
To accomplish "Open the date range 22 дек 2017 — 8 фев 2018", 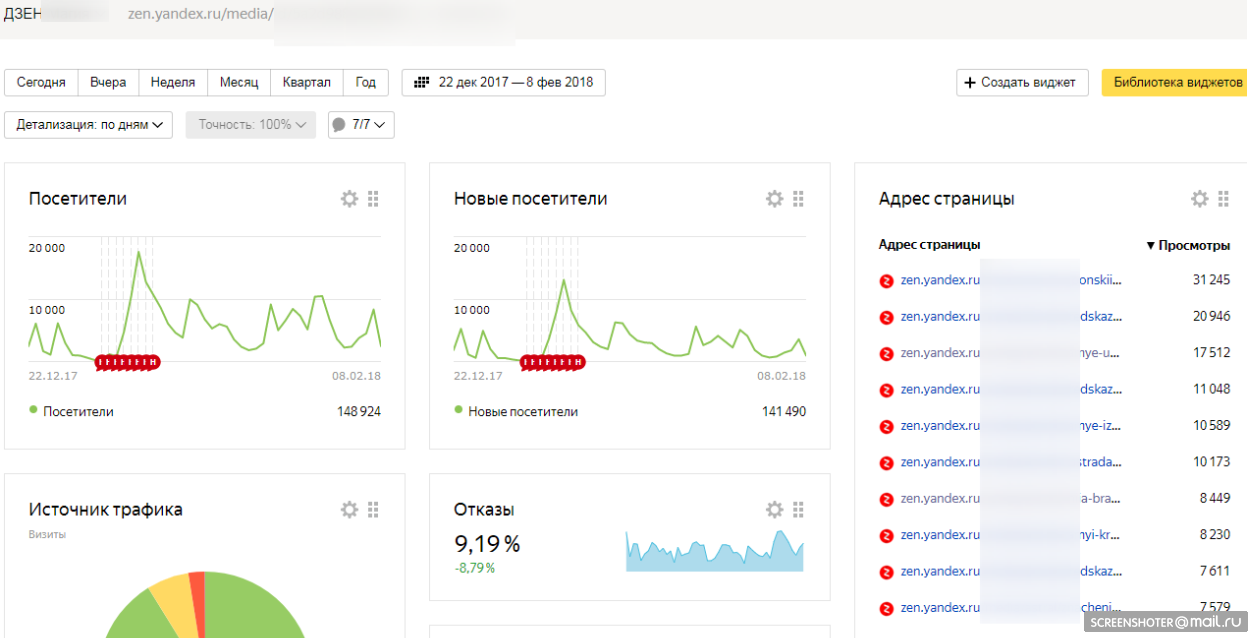I will [503, 82].
